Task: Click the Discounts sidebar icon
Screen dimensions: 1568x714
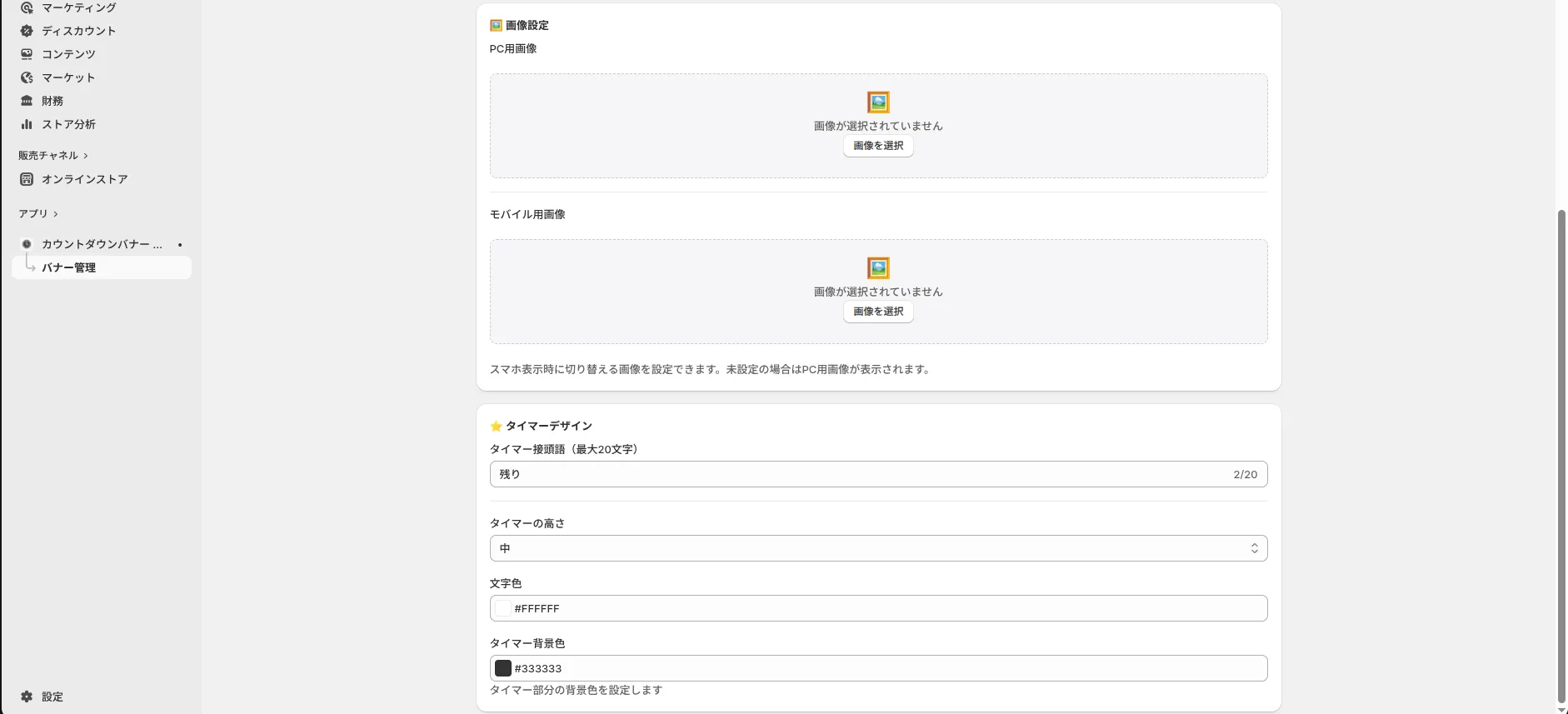Action: click(27, 31)
